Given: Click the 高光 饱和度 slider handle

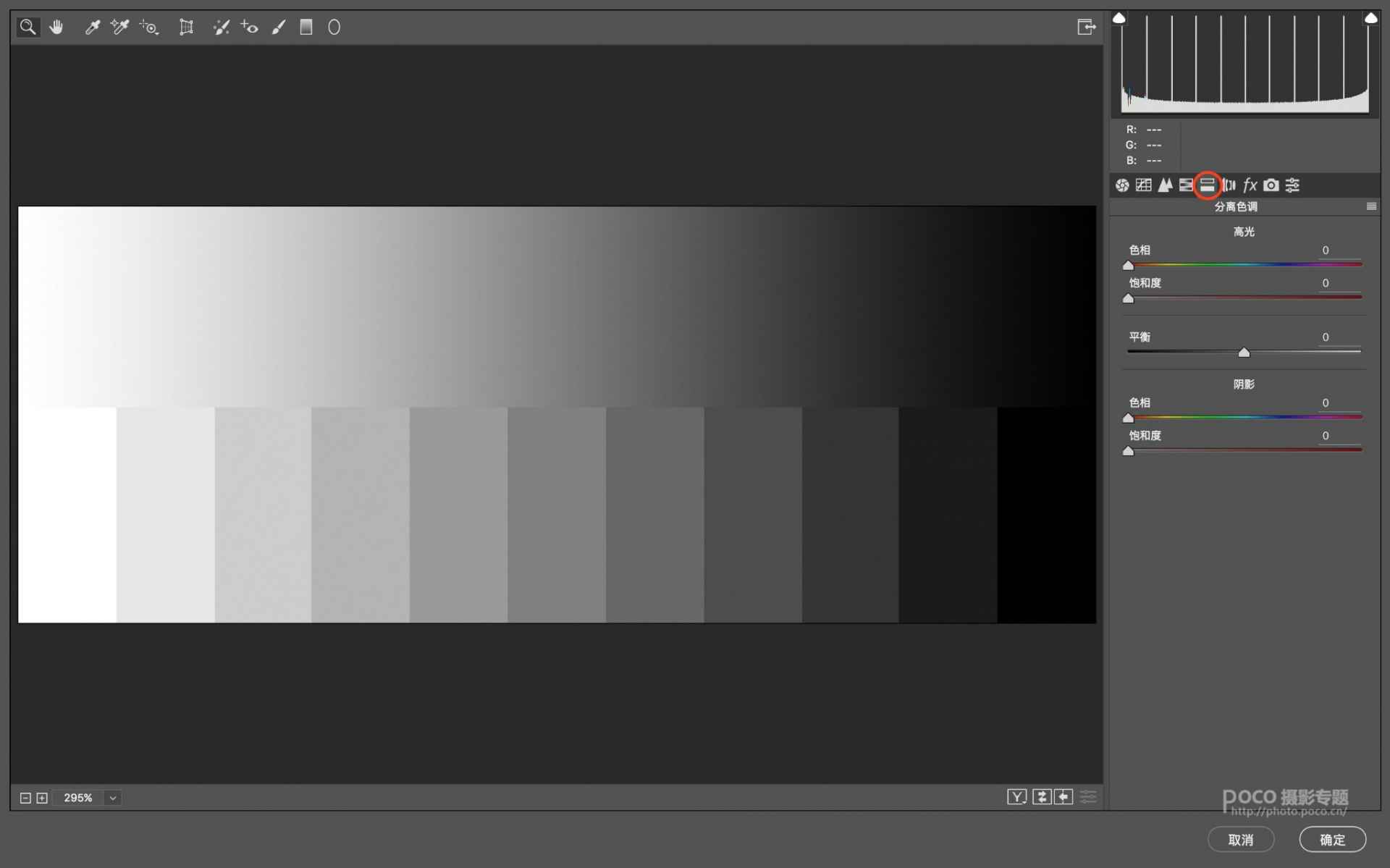Looking at the screenshot, I should 1128,298.
